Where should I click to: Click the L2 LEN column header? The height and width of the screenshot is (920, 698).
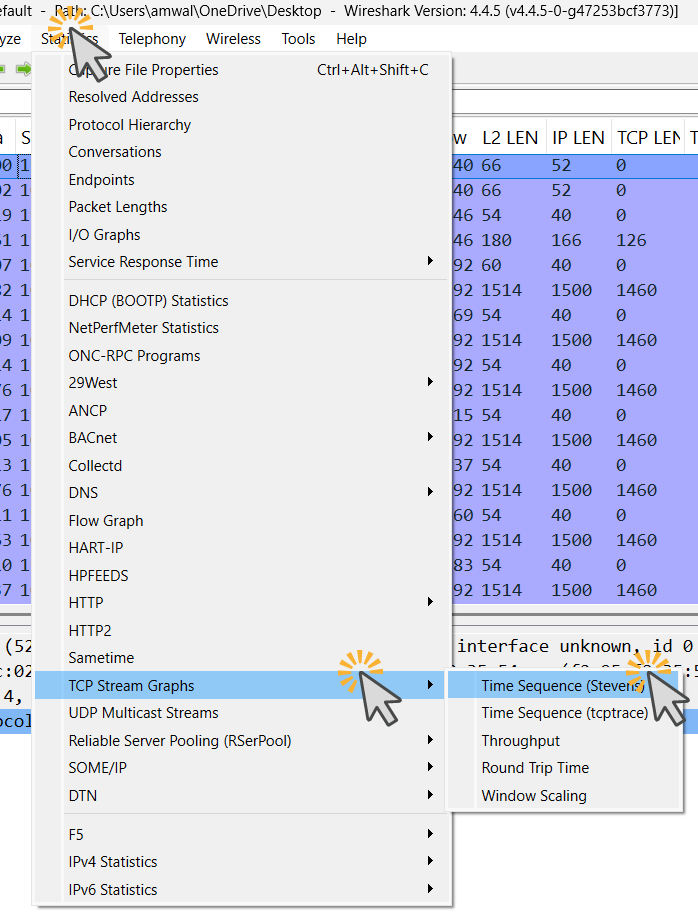(x=510, y=138)
